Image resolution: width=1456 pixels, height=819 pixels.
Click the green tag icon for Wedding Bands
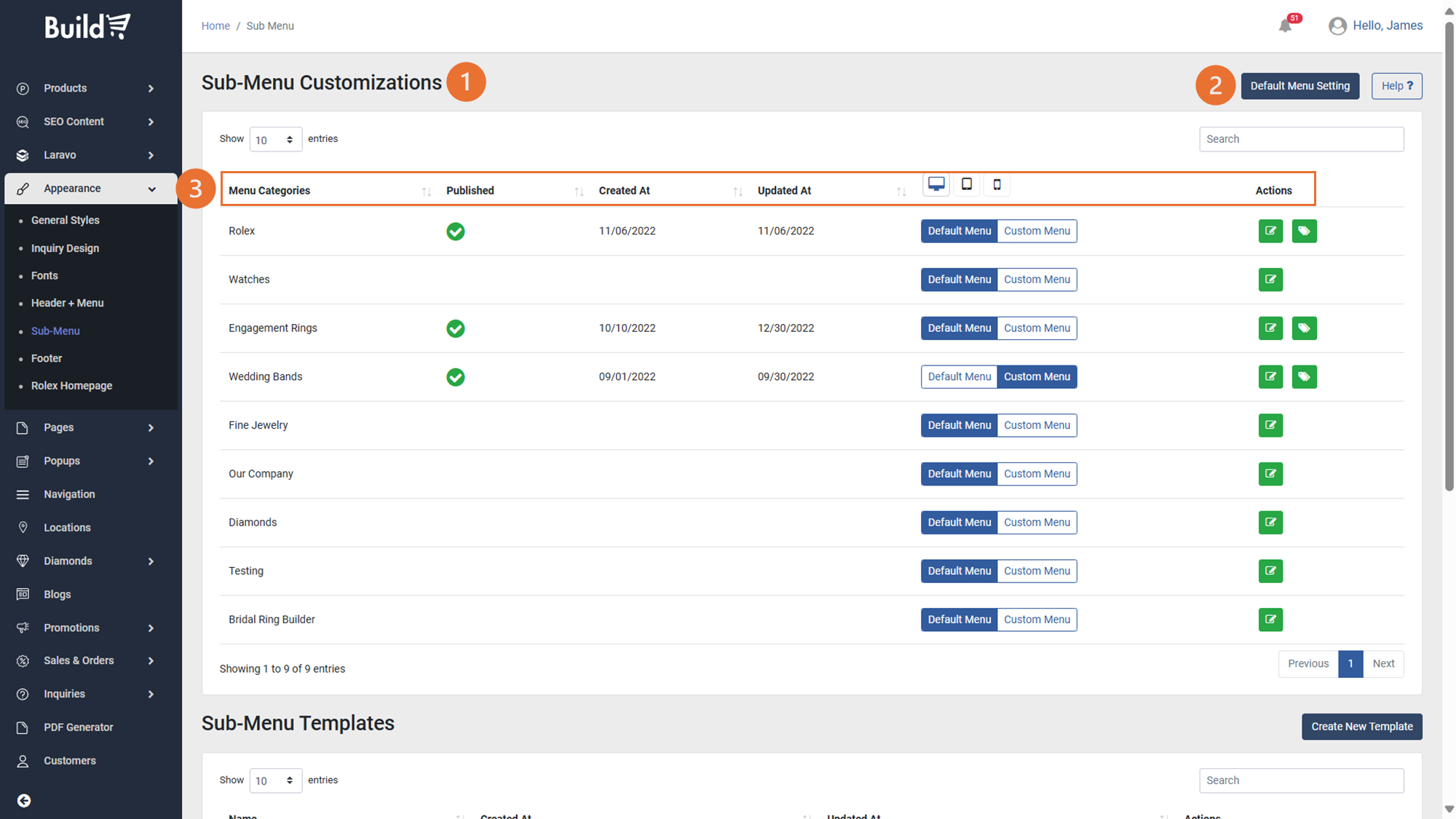(x=1304, y=376)
